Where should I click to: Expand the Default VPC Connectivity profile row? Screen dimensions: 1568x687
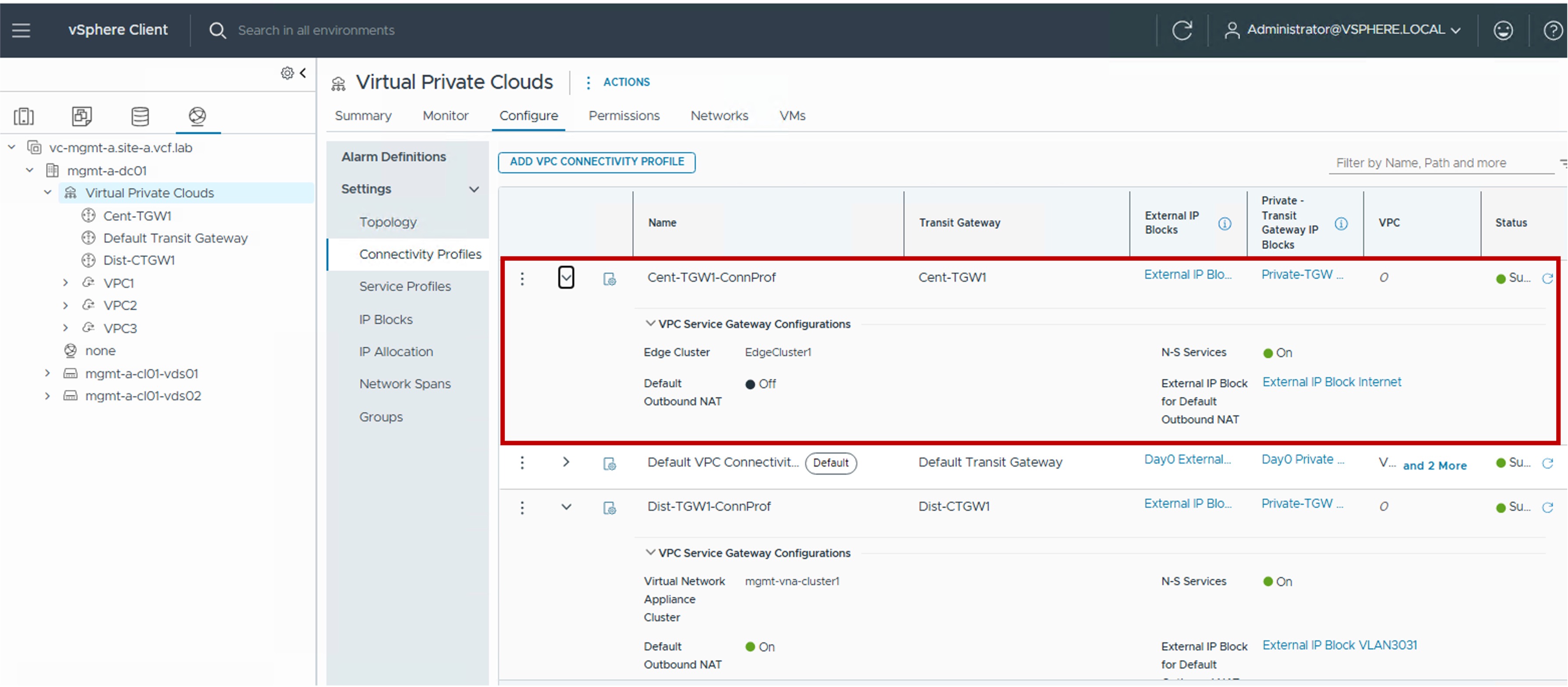click(x=566, y=462)
